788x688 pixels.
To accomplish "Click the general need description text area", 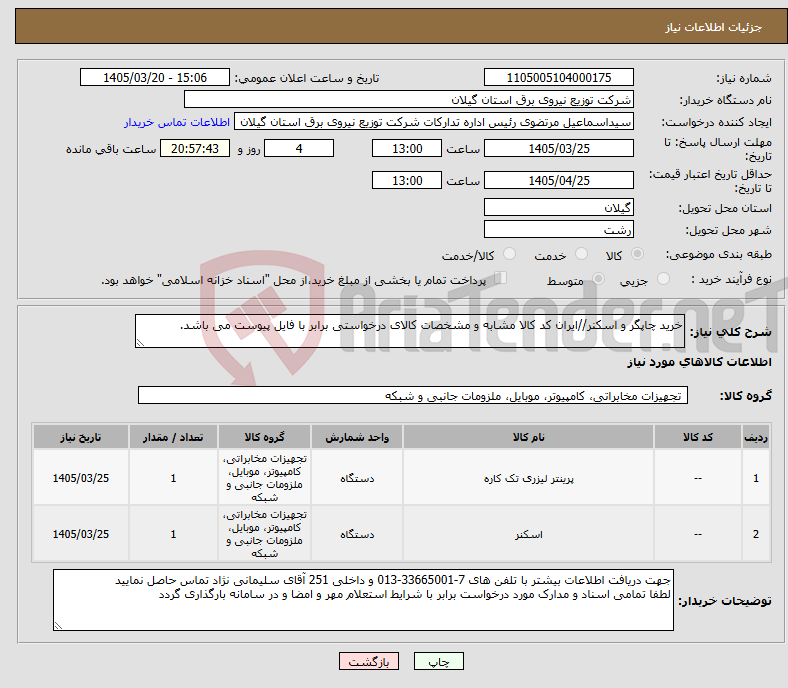I will [x=410, y=331].
